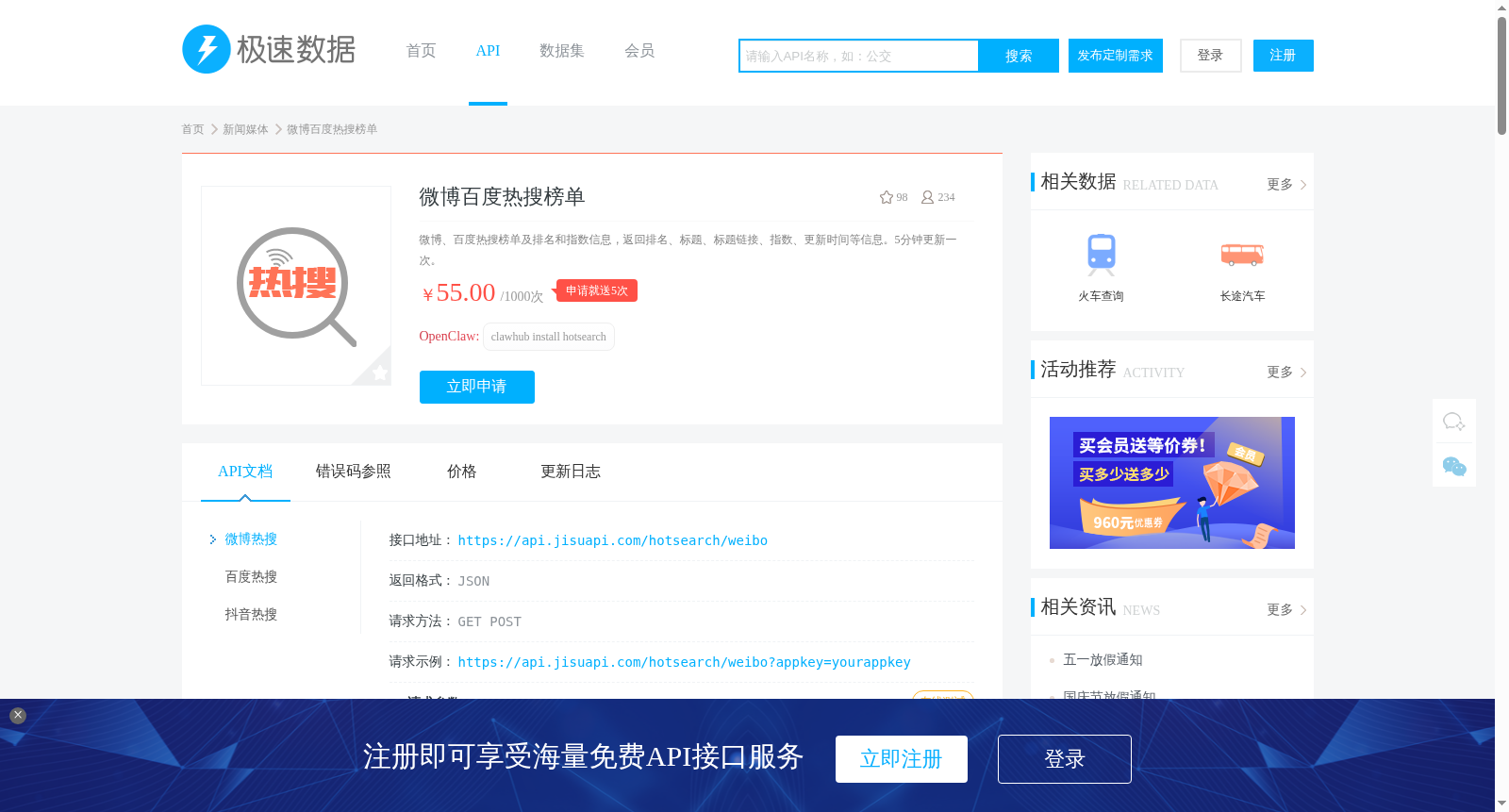Image resolution: width=1509 pixels, height=812 pixels.
Task: Click the WeChat icon in floating sidebar
Action: coord(1454,466)
